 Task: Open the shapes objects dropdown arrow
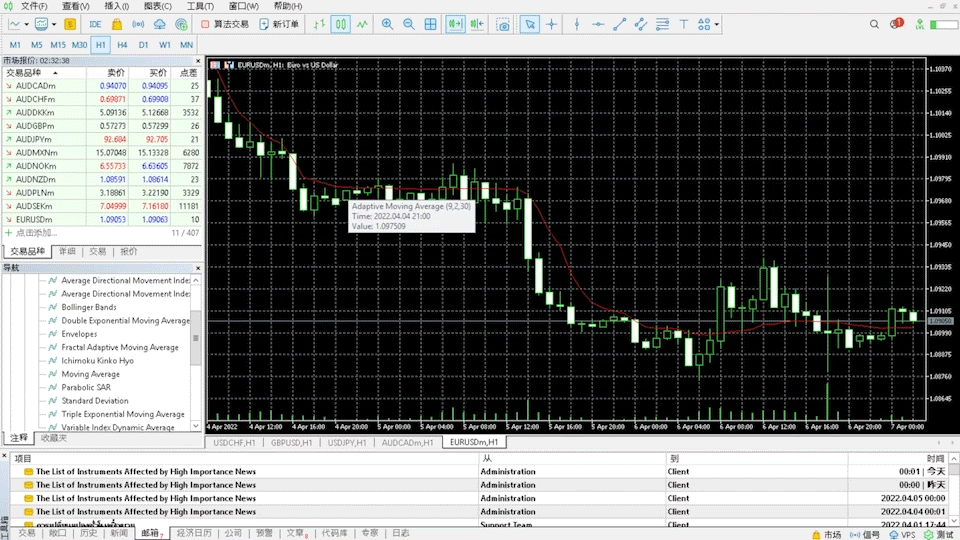pos(717,24)
